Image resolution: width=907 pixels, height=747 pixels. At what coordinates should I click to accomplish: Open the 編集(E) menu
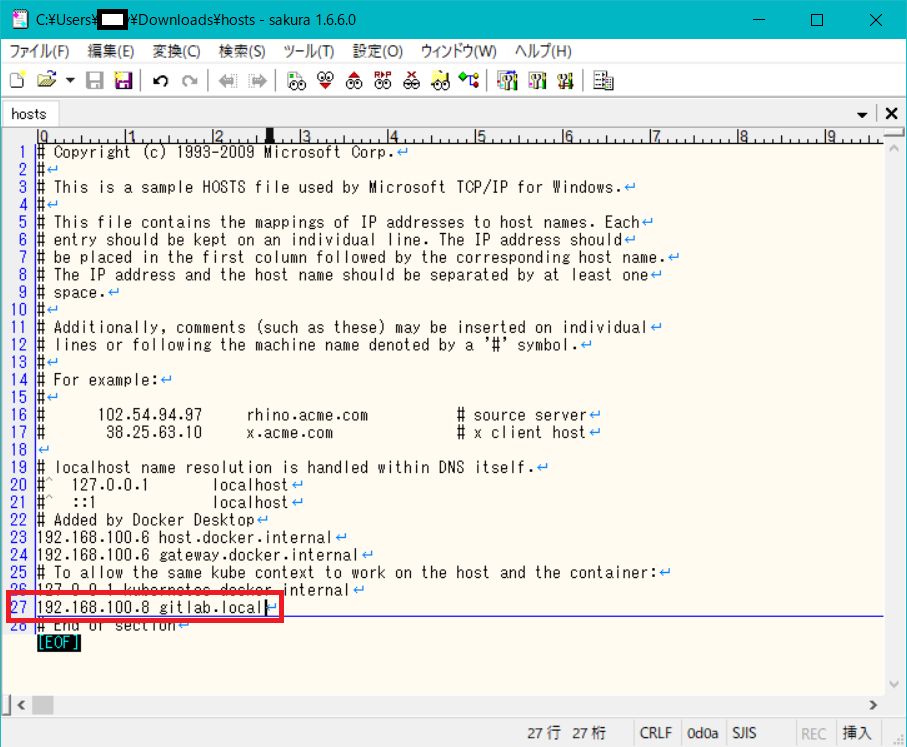click(110, 51)
